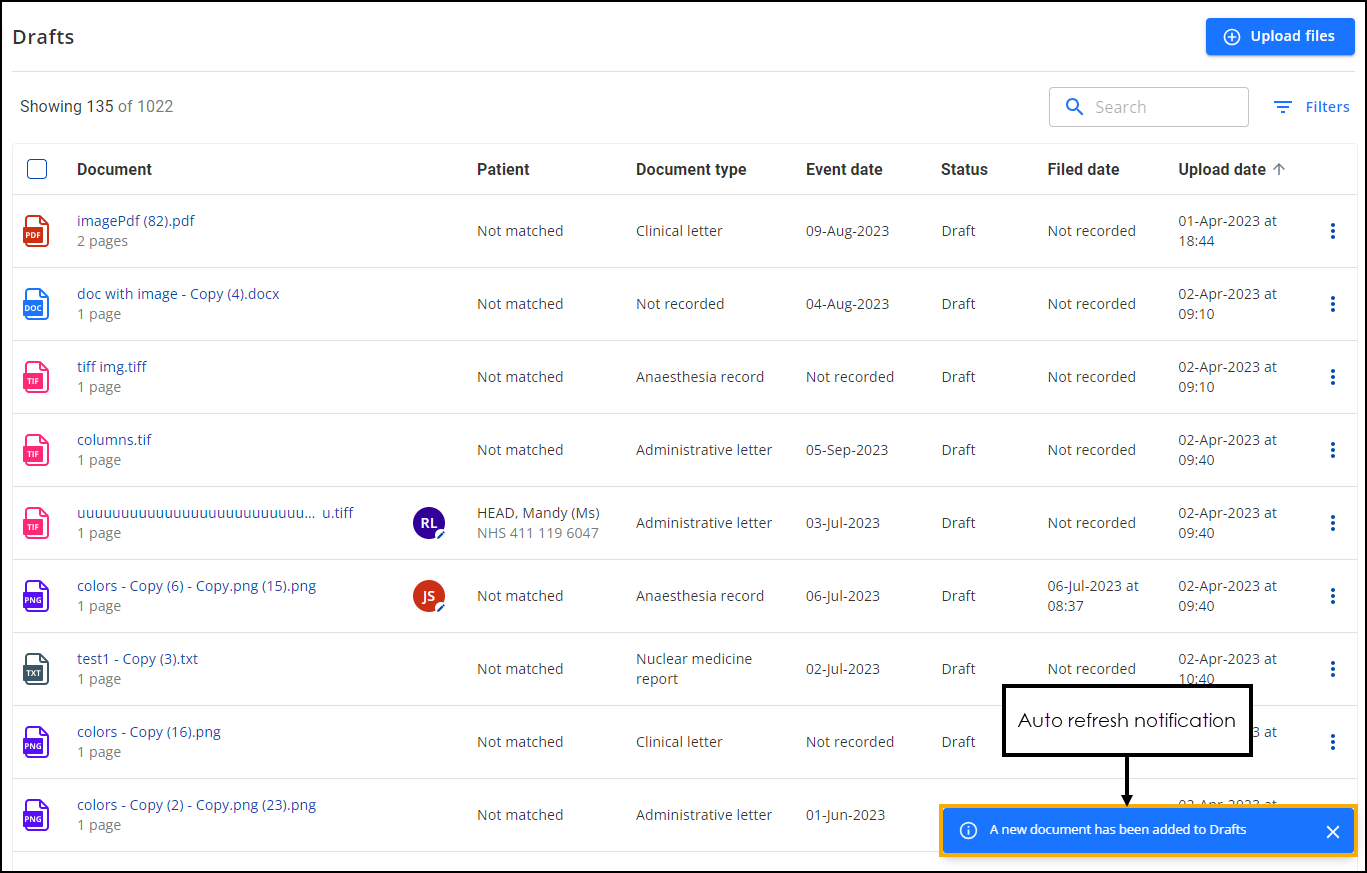Sort by the Document column header

pos(115,170)
